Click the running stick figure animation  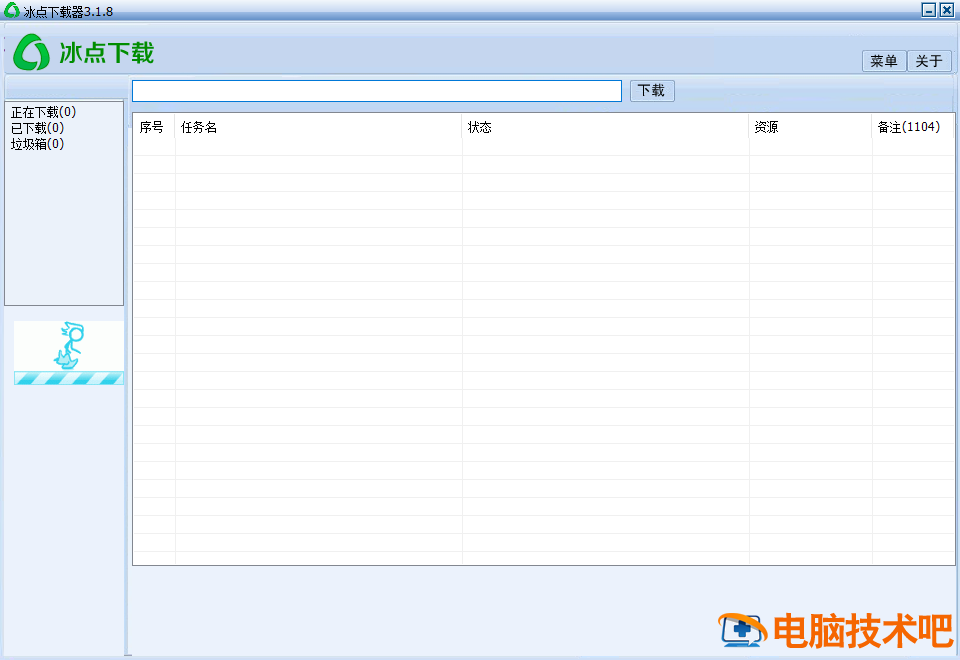[69, 346]
